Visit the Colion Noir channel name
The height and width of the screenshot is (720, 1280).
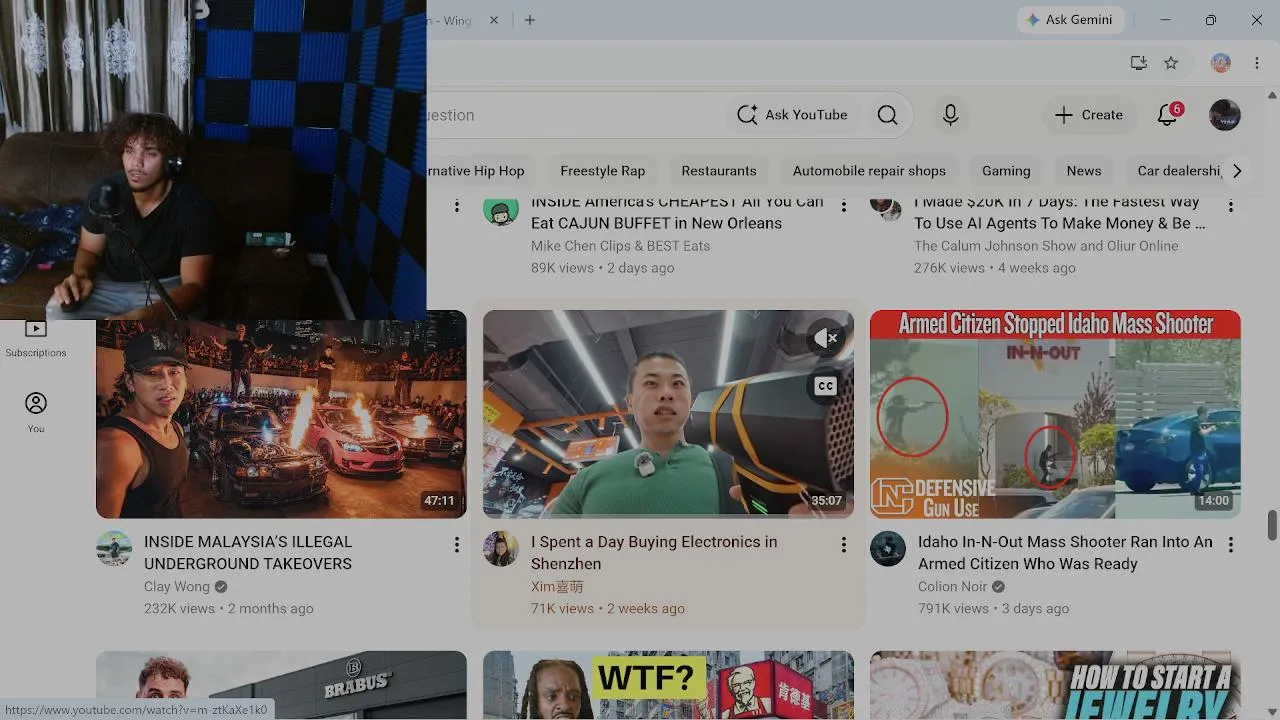pos(952,587)
